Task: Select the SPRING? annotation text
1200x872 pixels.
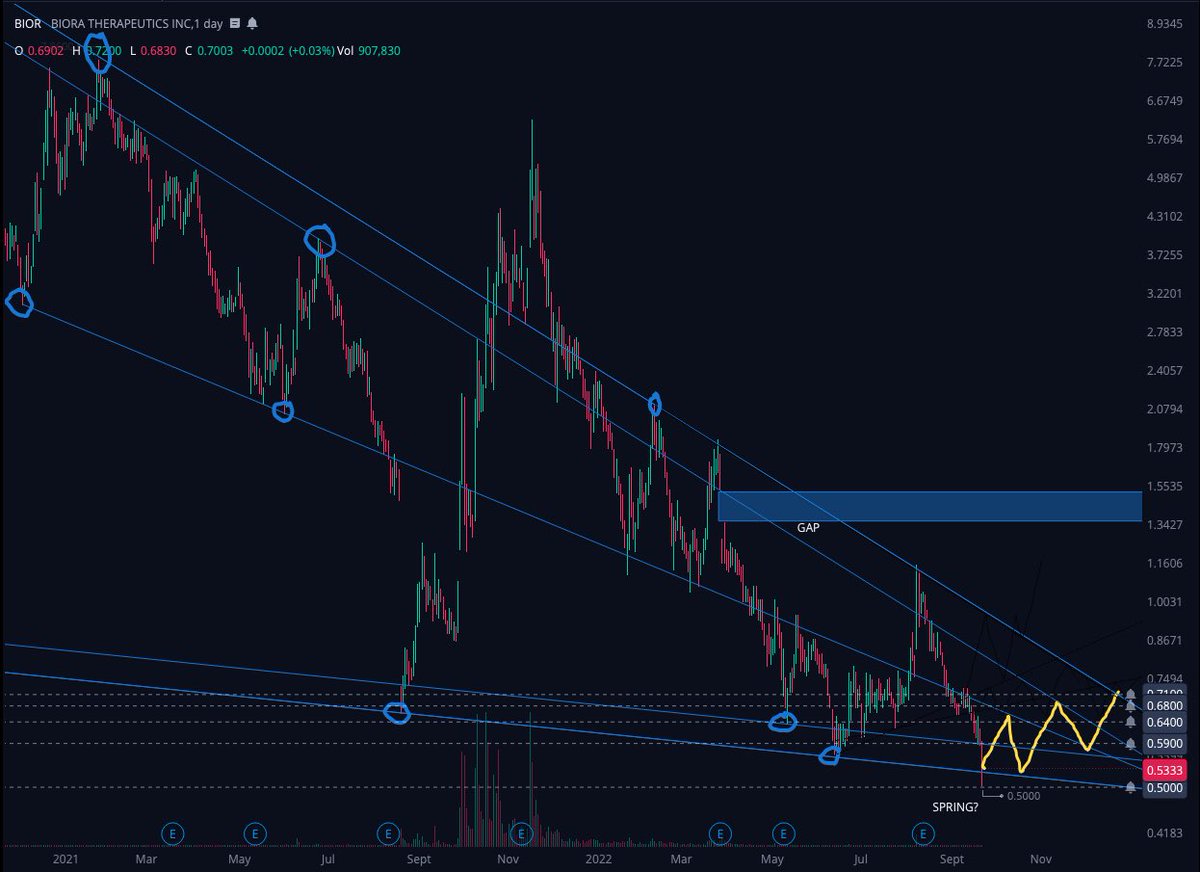Action: click(954, 805)
